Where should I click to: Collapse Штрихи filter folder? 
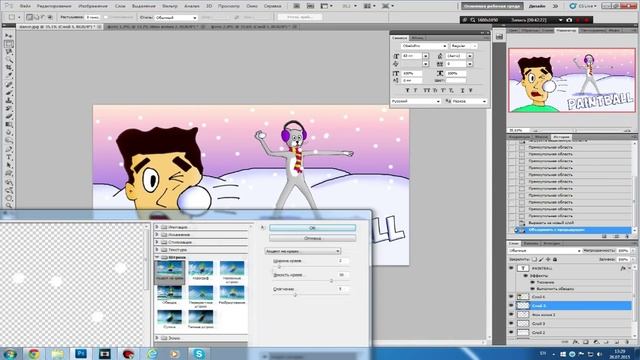157,257
